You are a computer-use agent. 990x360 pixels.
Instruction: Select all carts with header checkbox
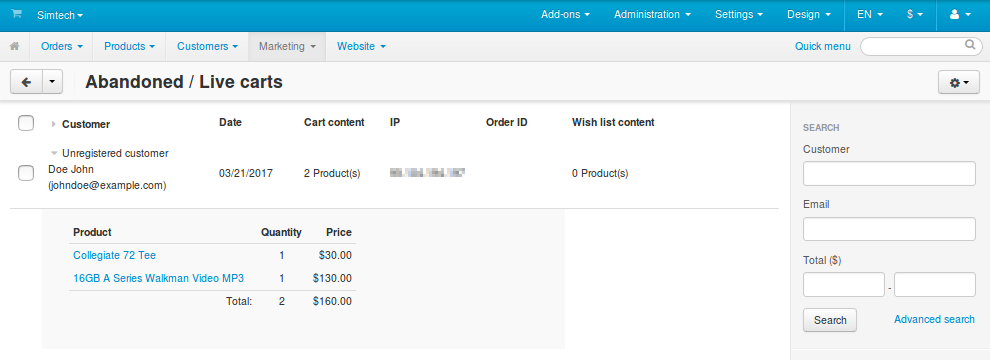pos(26,123)
